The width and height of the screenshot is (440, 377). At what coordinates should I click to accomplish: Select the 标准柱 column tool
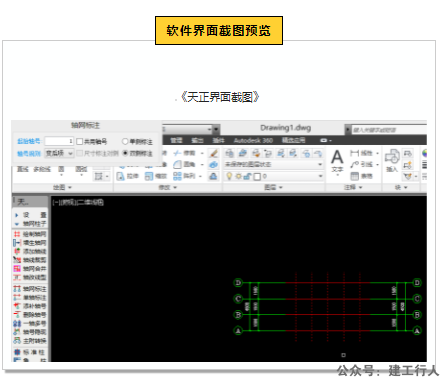click(x=30, y=352)
